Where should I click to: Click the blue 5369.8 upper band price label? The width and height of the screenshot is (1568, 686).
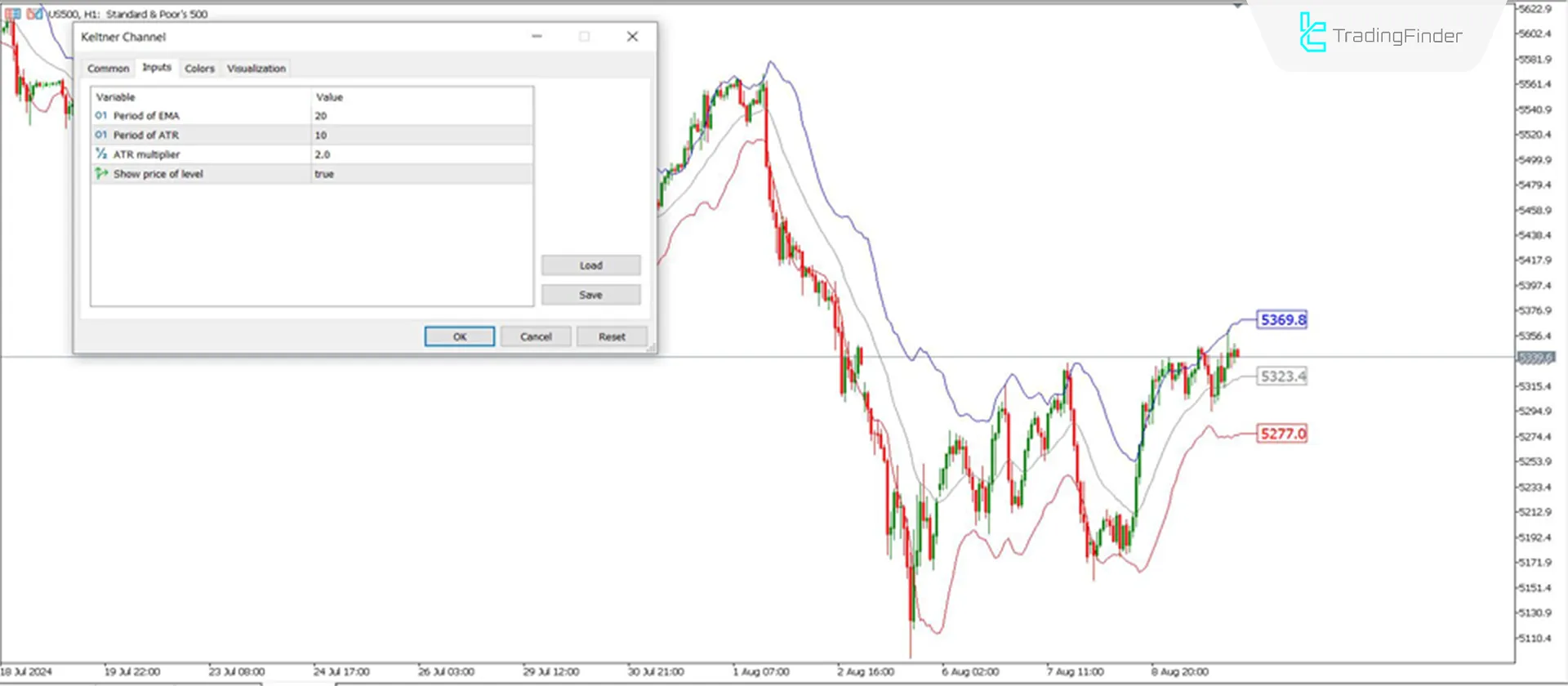tap(1282, 320)
